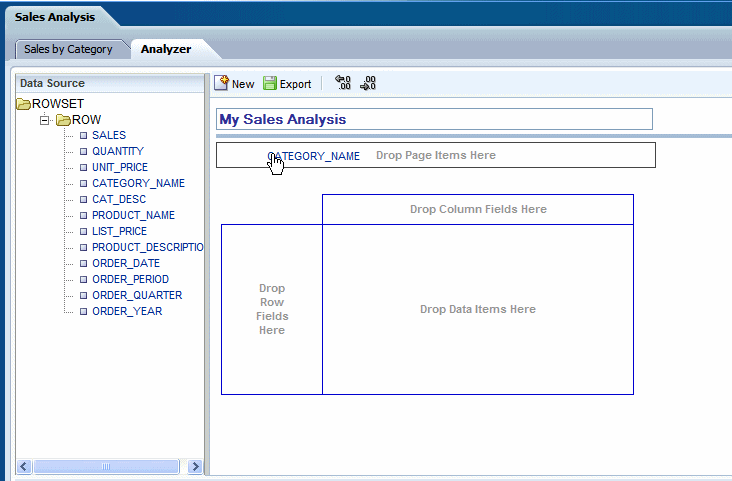Screen dimensions: 732x481
Task: Click the Drop Data Items Here area
Action: tap(478, 309)
